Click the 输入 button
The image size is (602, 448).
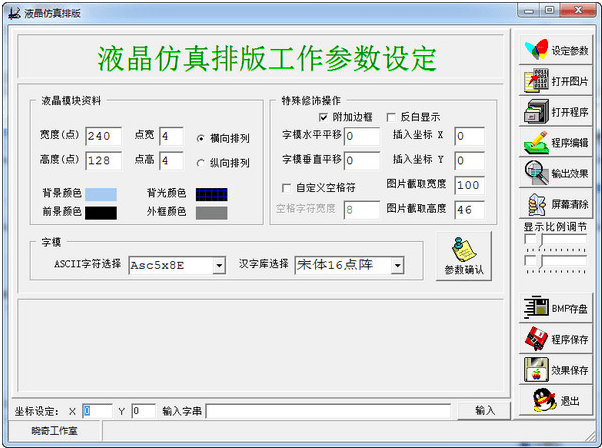coord(485,410)
